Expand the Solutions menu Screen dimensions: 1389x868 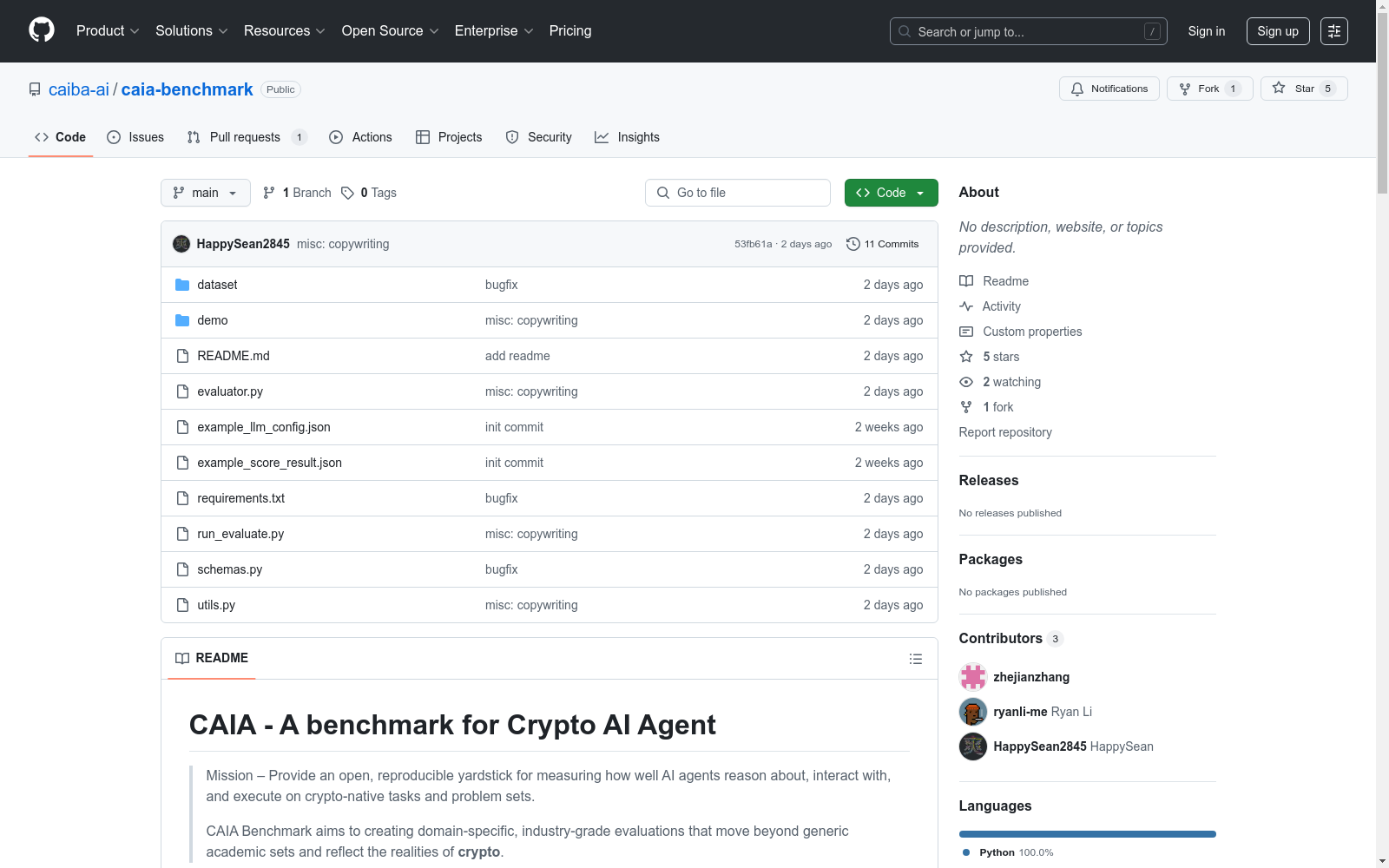[192, 31]
